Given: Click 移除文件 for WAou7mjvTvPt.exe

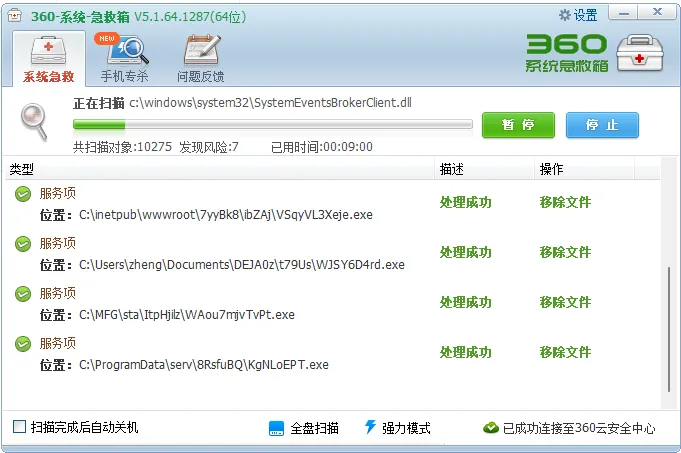Looking at the screenshot, I should click(565, 302).
